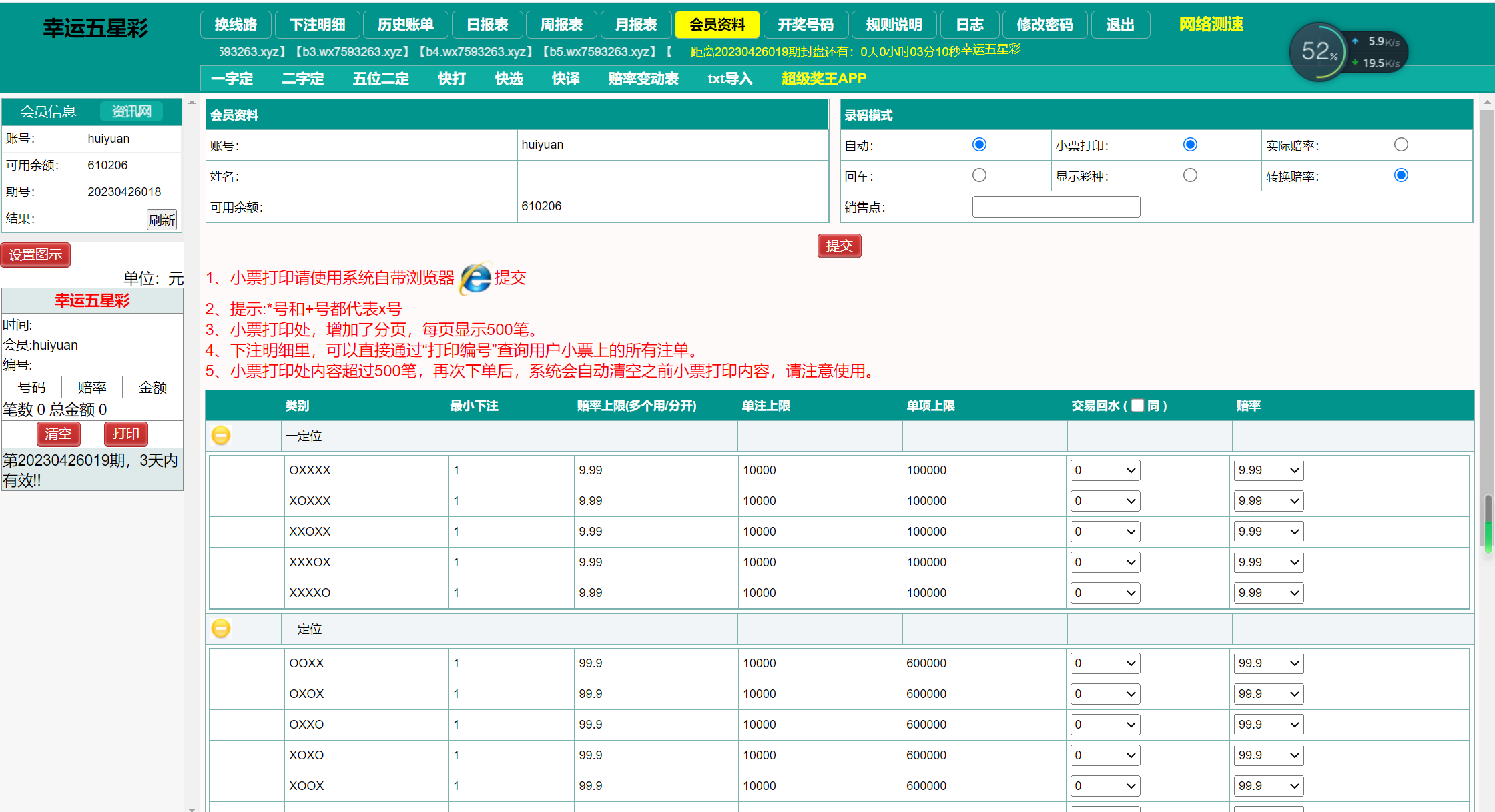Viewport: 1495px width, 812px height.
Task: Click the 52% network speed gauge widget
Action: pyautogui.click(x=1319, y=52)
